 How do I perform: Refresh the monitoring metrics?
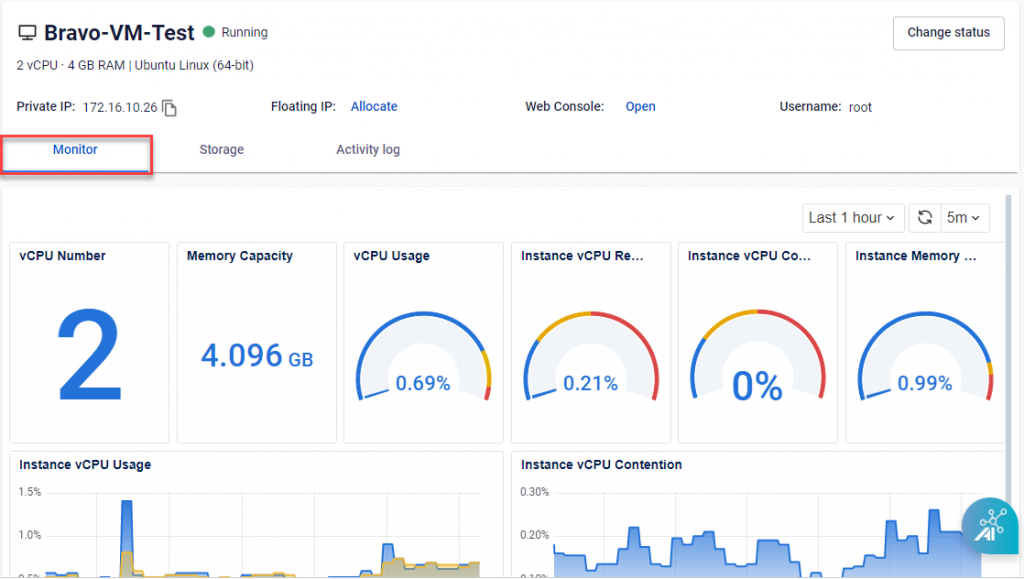[925, 217]
